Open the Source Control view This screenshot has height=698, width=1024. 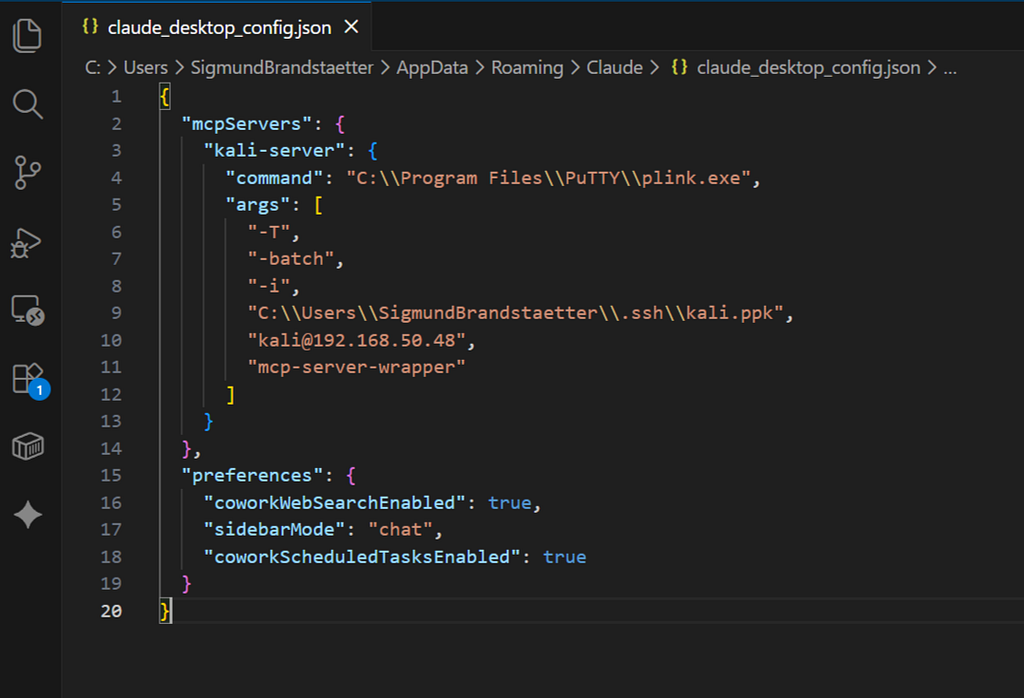27,173
